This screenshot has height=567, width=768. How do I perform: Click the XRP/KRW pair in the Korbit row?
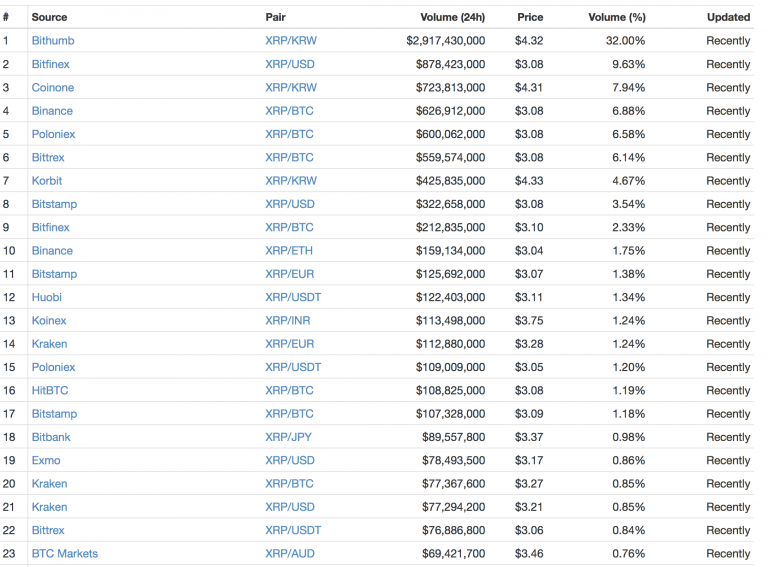291,181
